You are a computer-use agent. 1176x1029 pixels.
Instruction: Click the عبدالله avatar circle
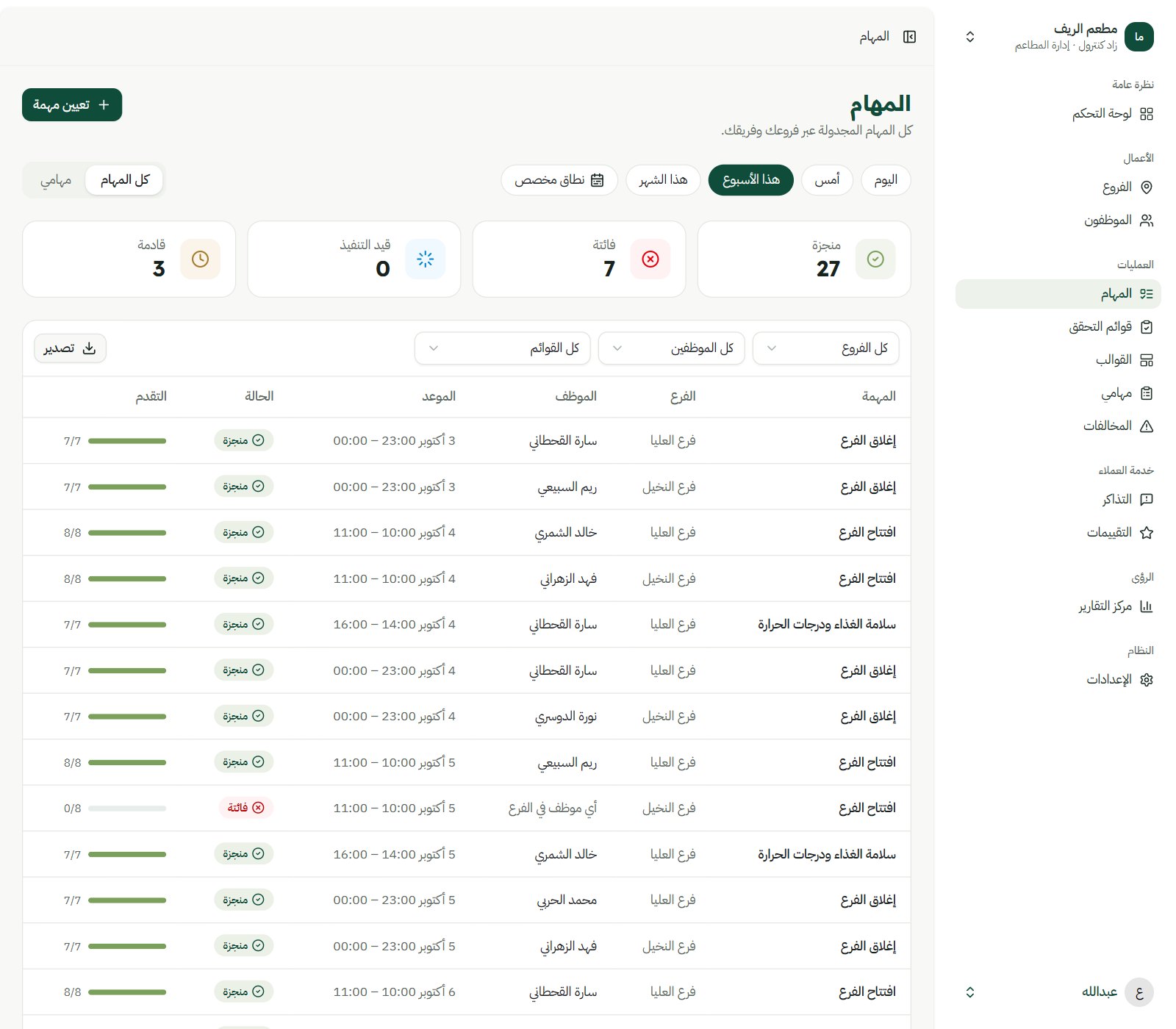(x=1139, y=992)
